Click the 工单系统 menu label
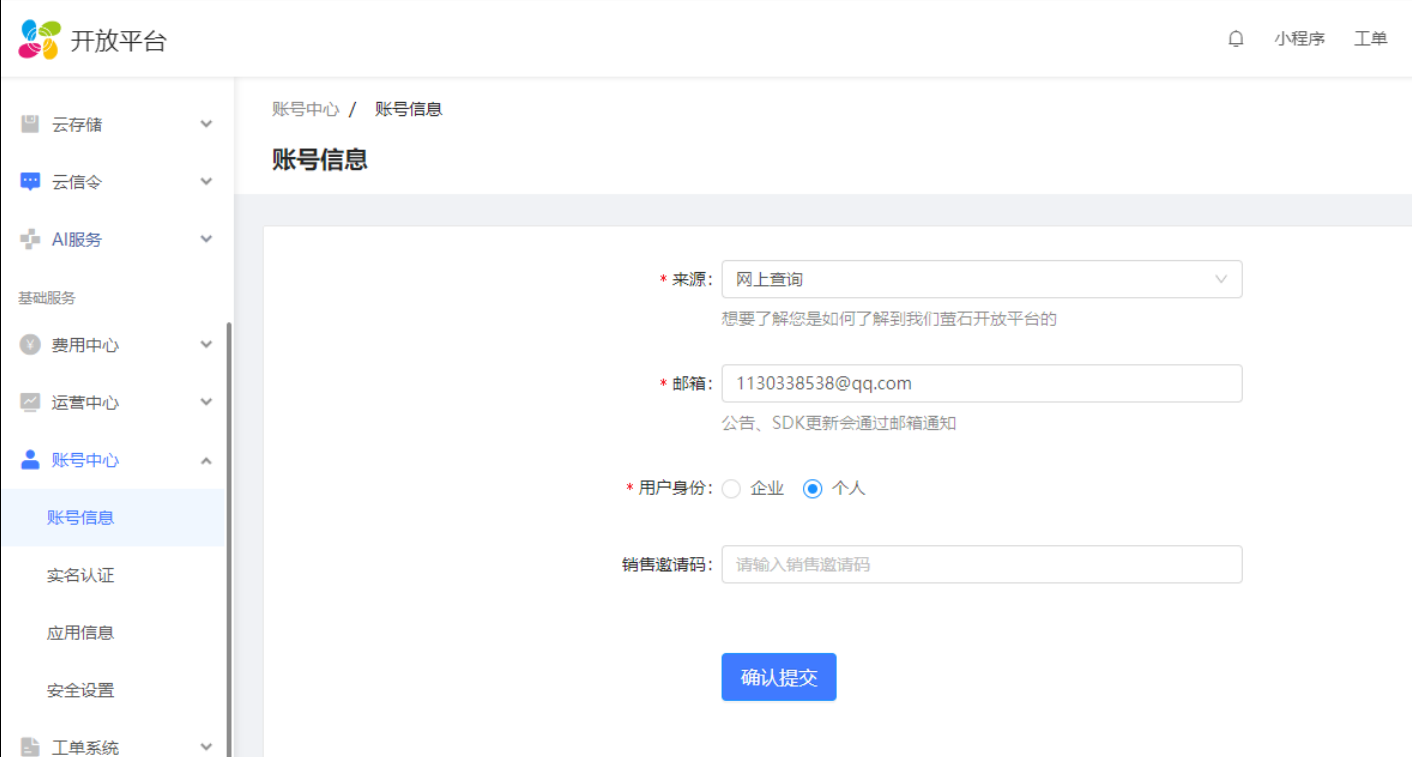Image resolution: width=1412 pixels, height=757 pixels. click(x=85, y=747)
